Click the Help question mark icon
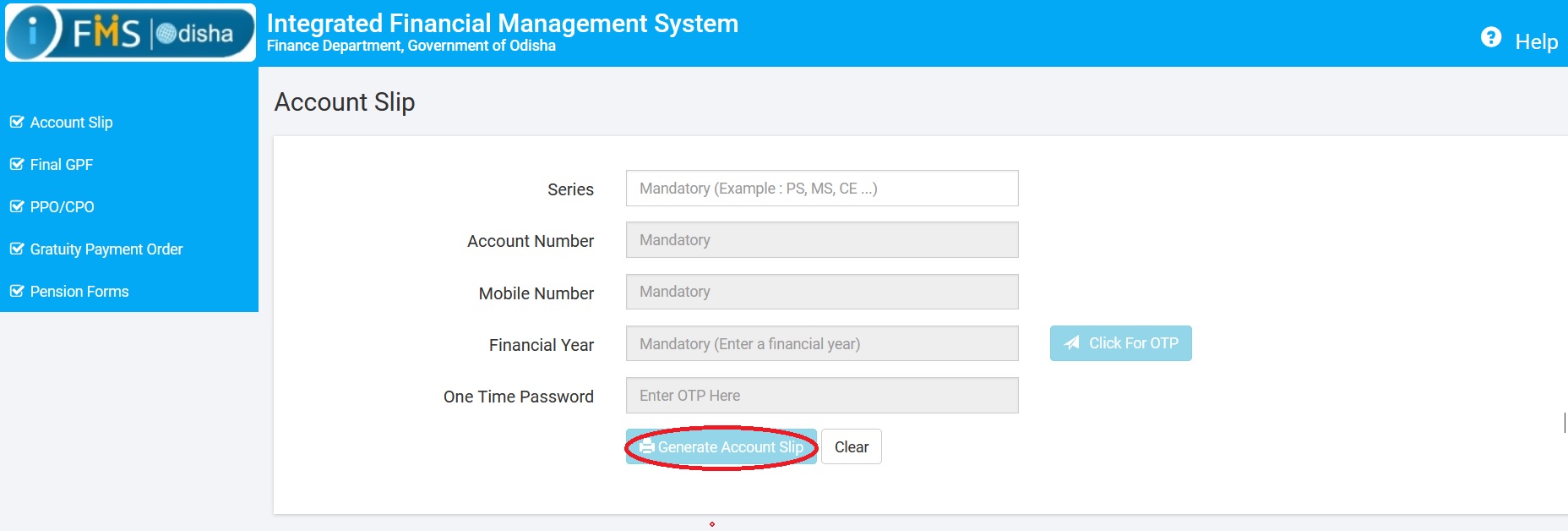1568x531 pixels. [x=1491, y=37]
